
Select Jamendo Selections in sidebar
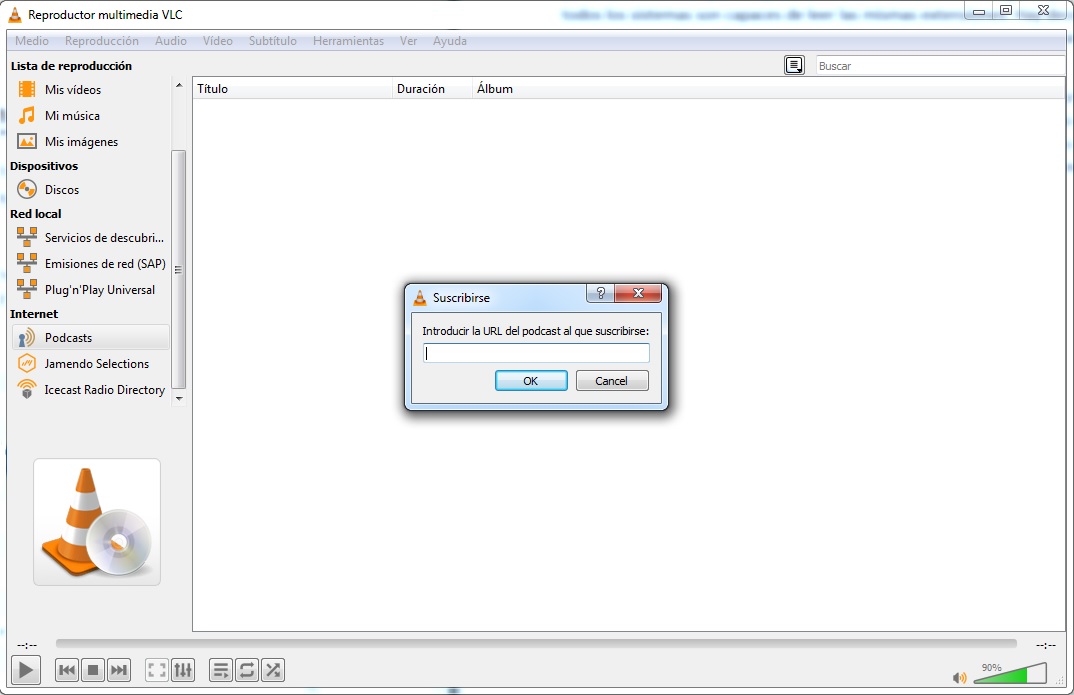(x=96, y=364)
